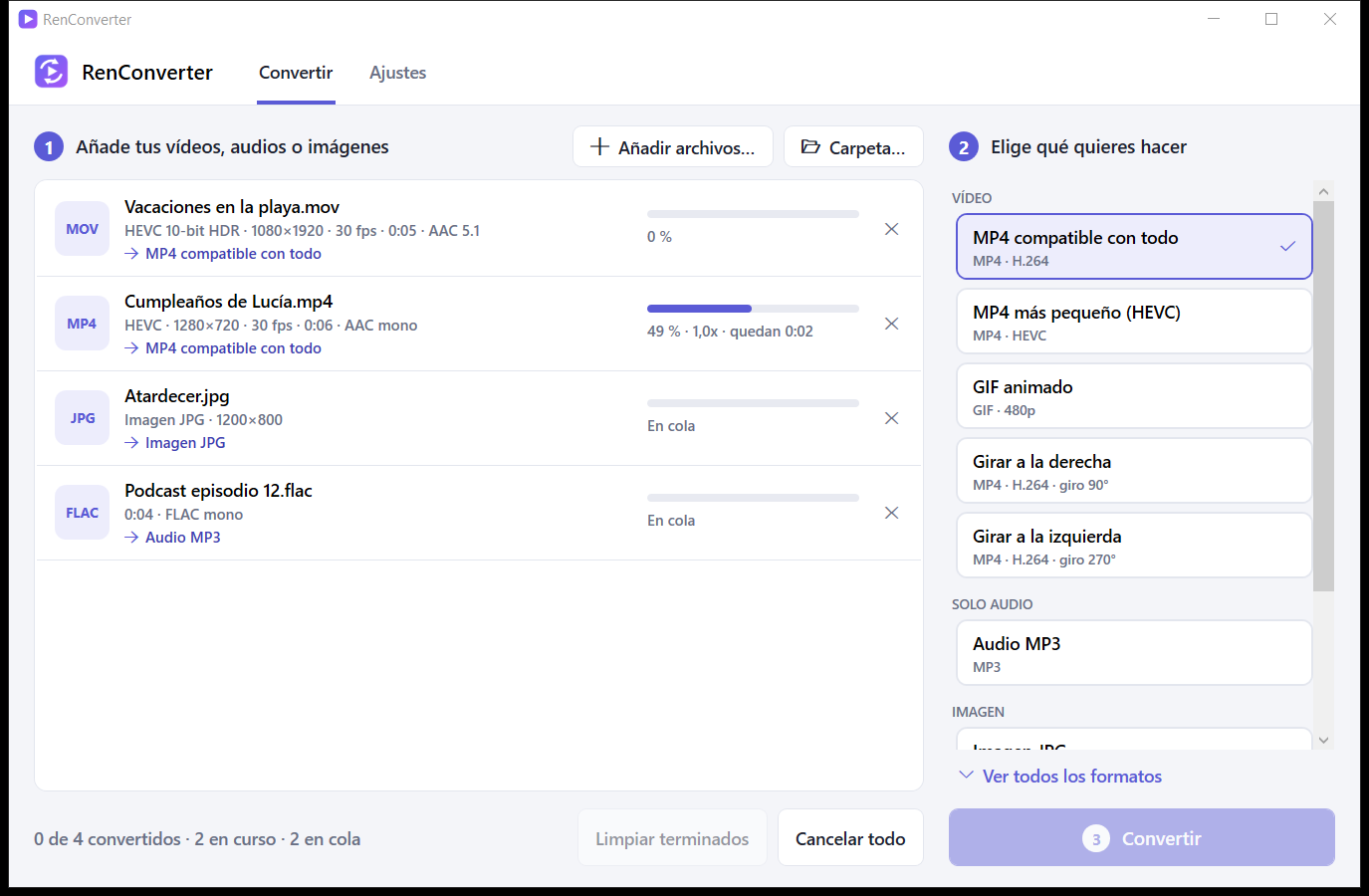This screenshot has width=1369, height=896.
Task: Click the chevron beside Ver todos los formatos
Action: point(966,775)
